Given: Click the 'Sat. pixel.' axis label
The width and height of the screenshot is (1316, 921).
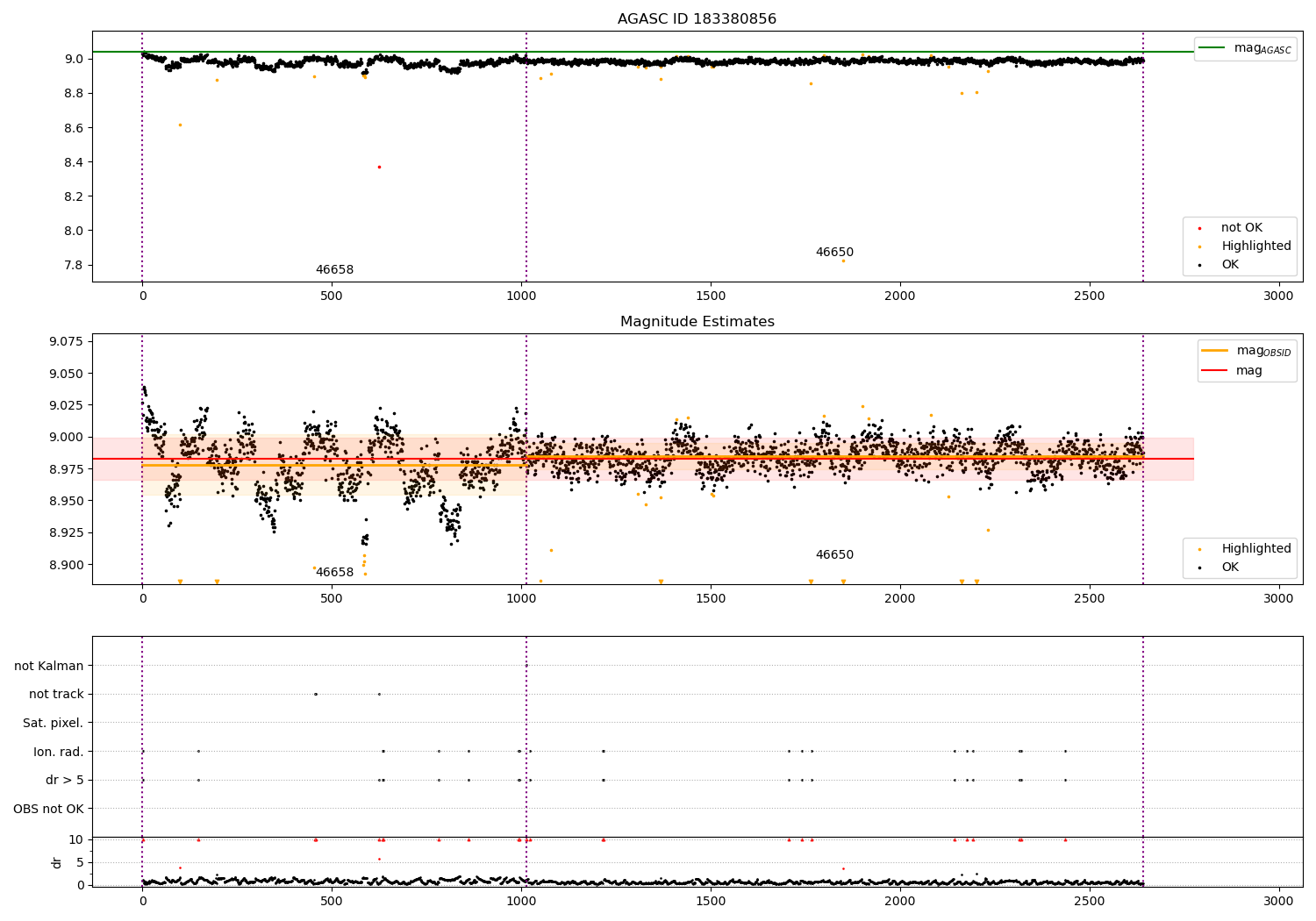Looking at the screenshot, I should [53, 724].
